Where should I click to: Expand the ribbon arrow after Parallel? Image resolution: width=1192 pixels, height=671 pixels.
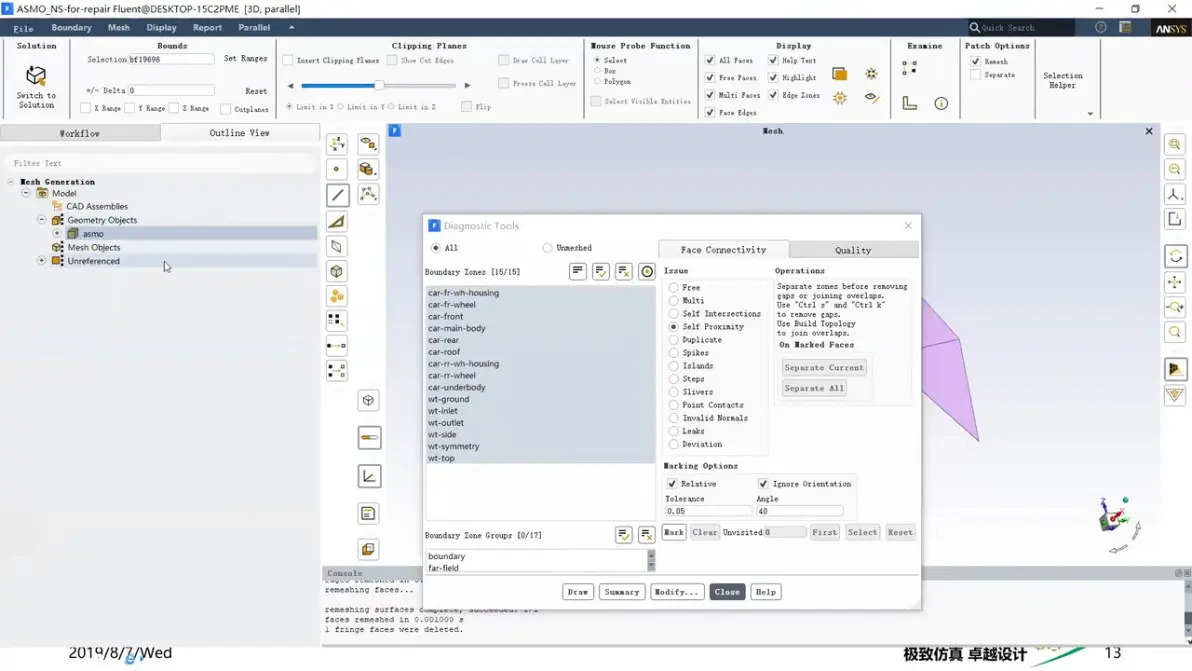point(291,27)
